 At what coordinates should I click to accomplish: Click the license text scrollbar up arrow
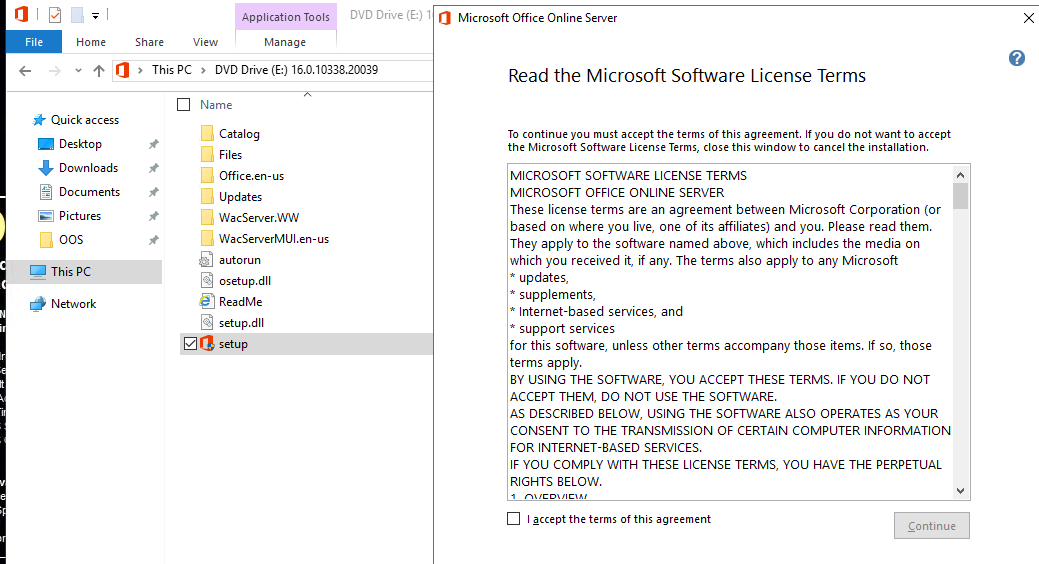coord(961,175)
